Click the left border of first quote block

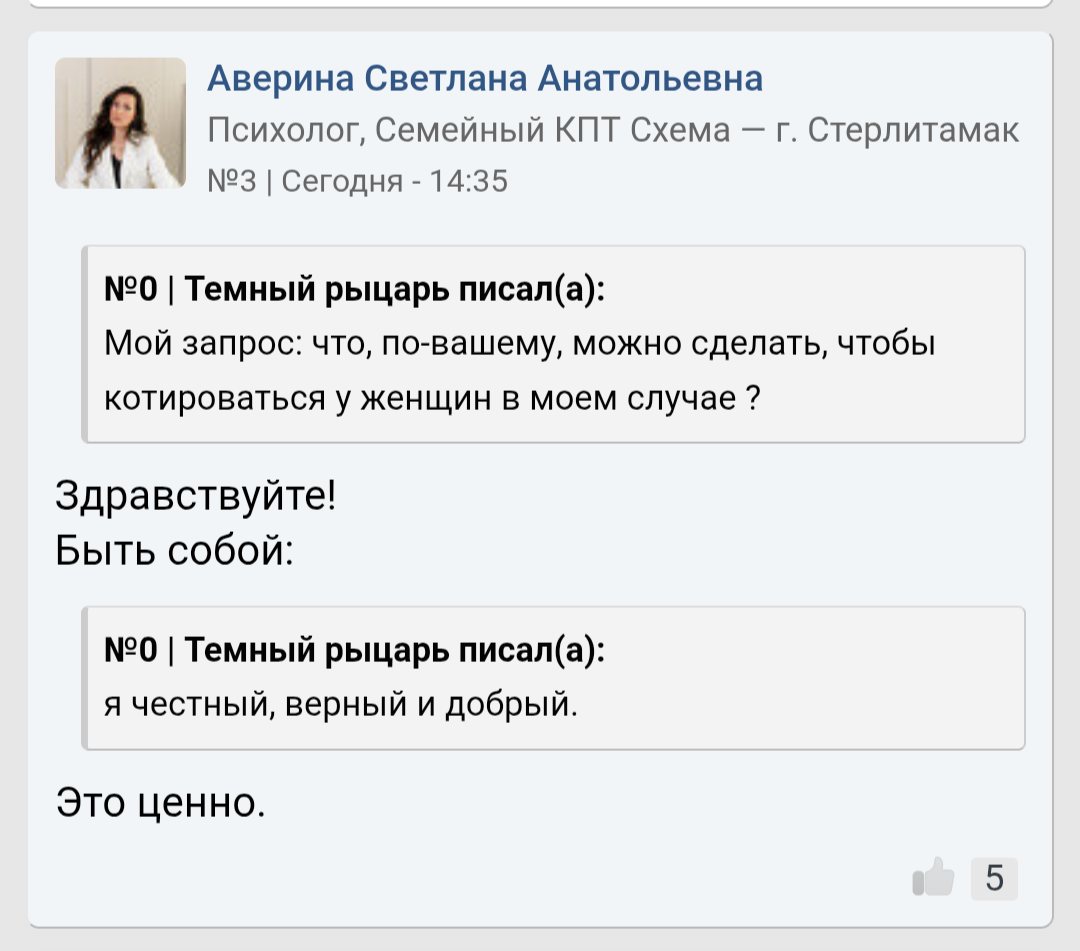click(85, 344)
